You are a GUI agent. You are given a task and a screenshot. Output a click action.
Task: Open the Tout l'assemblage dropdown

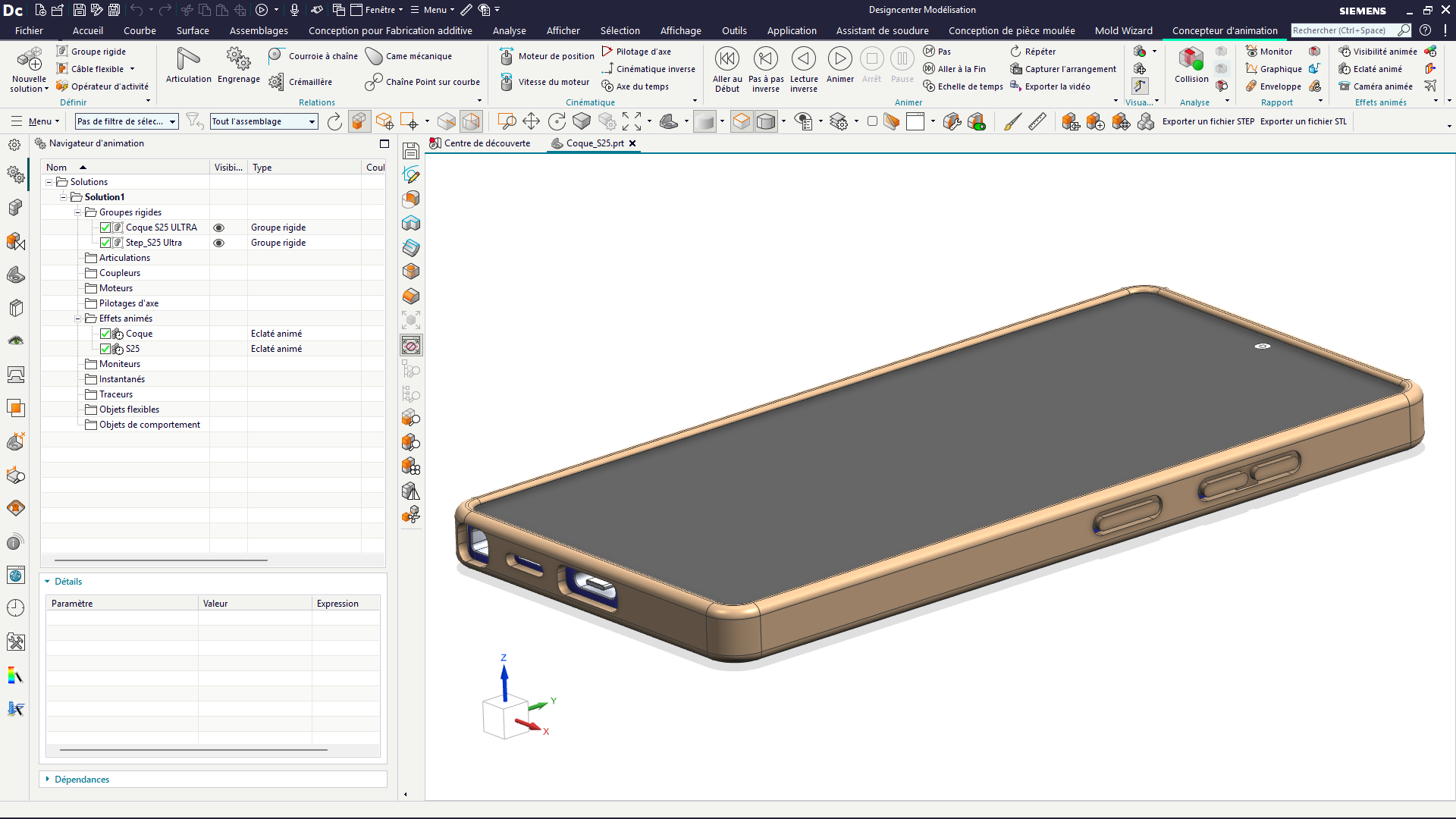coord(263,121)
